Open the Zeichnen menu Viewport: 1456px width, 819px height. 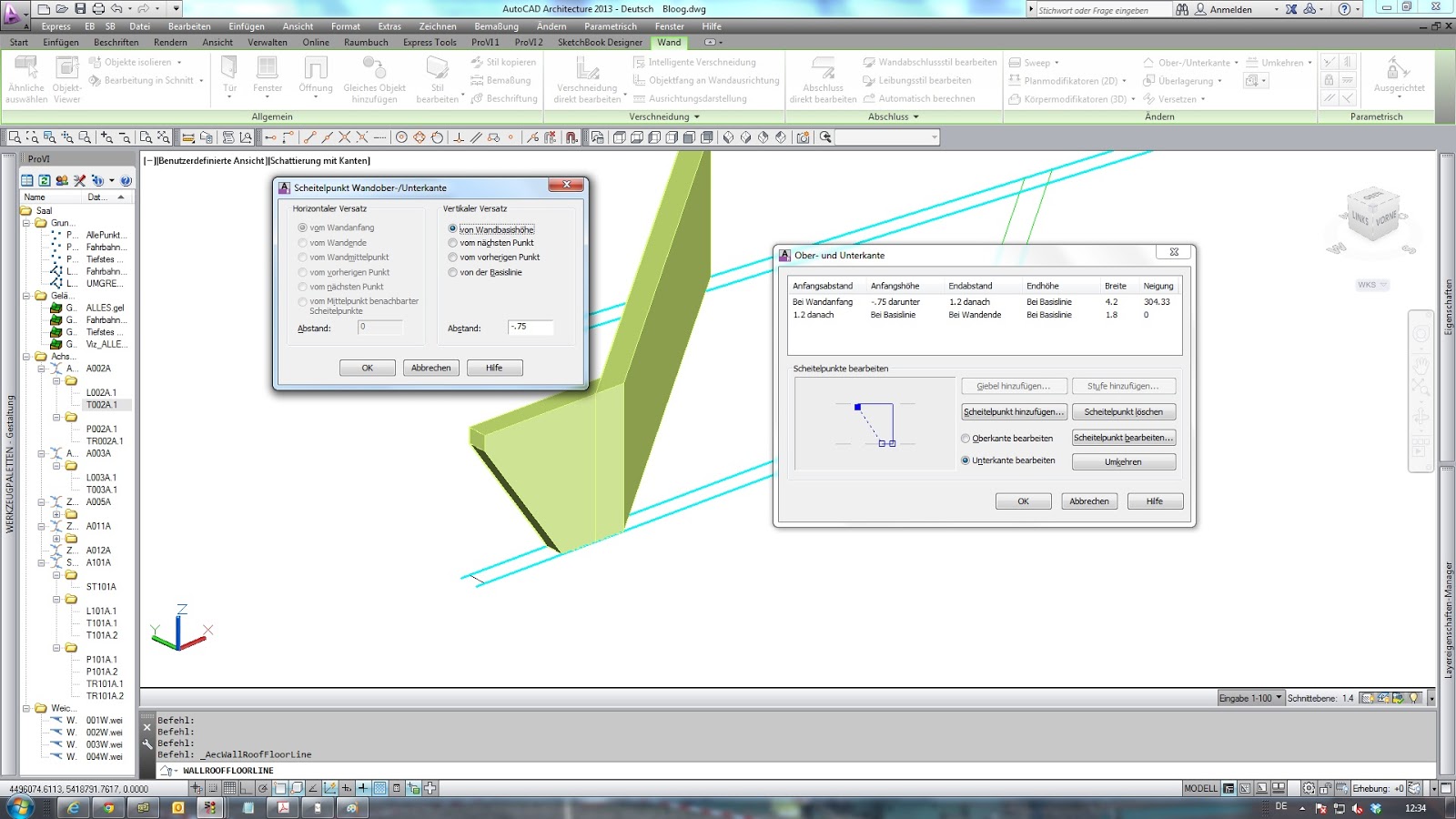438,26
